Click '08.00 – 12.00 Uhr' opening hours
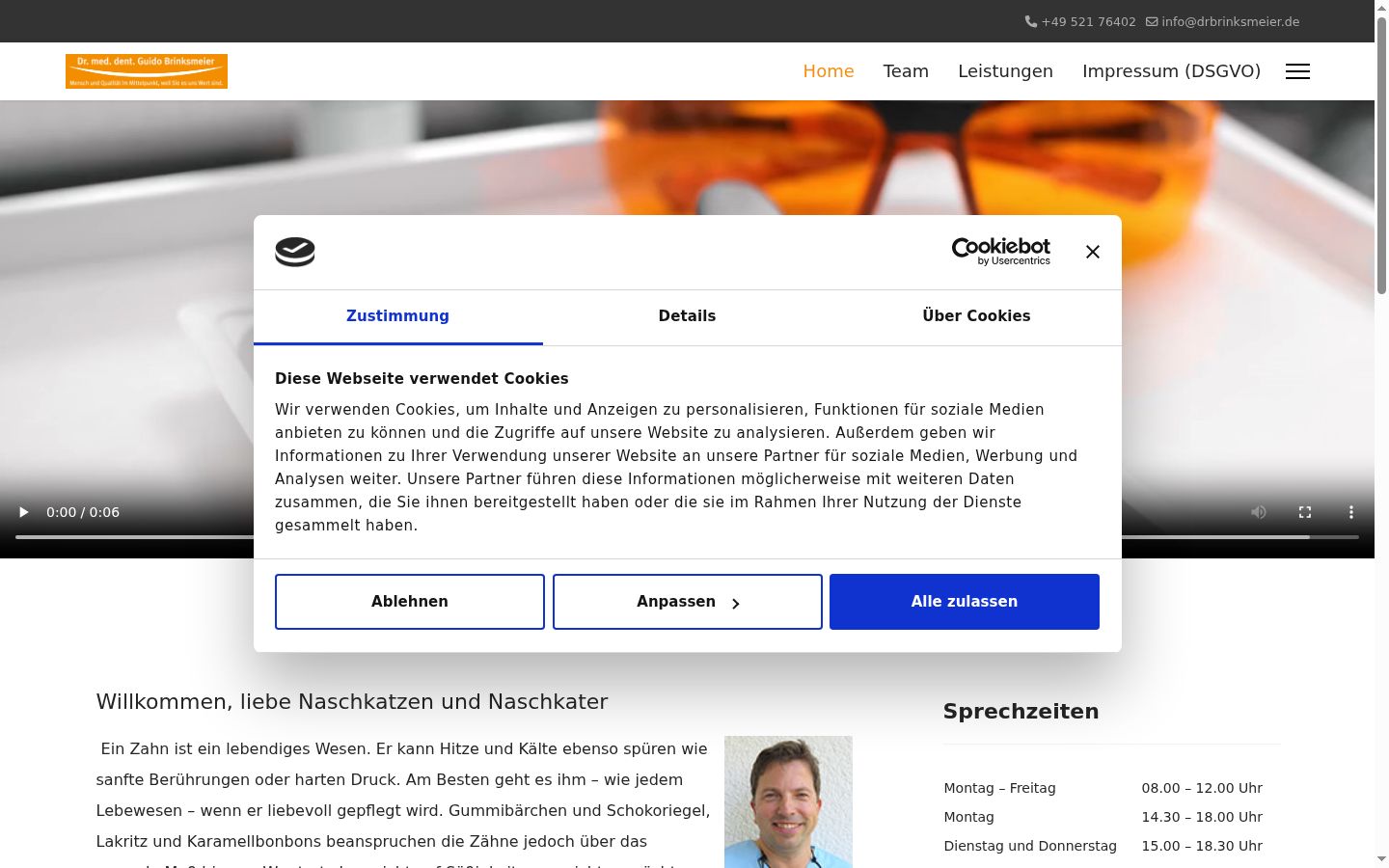The width and height of the screenshot is (1389, 868). click(1202, 788)
